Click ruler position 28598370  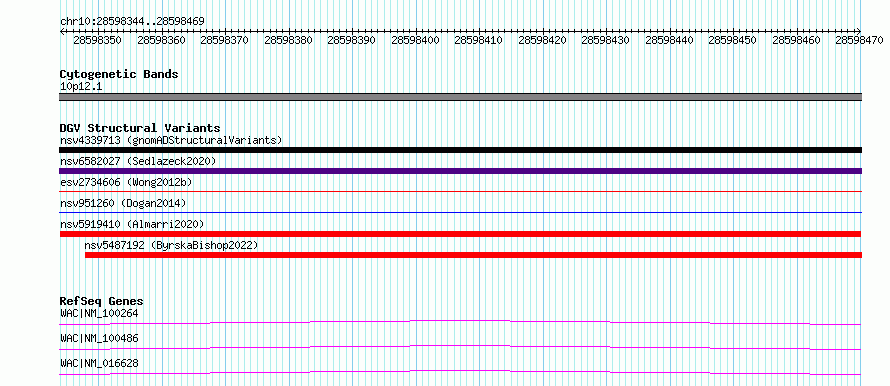pos(225,41)
